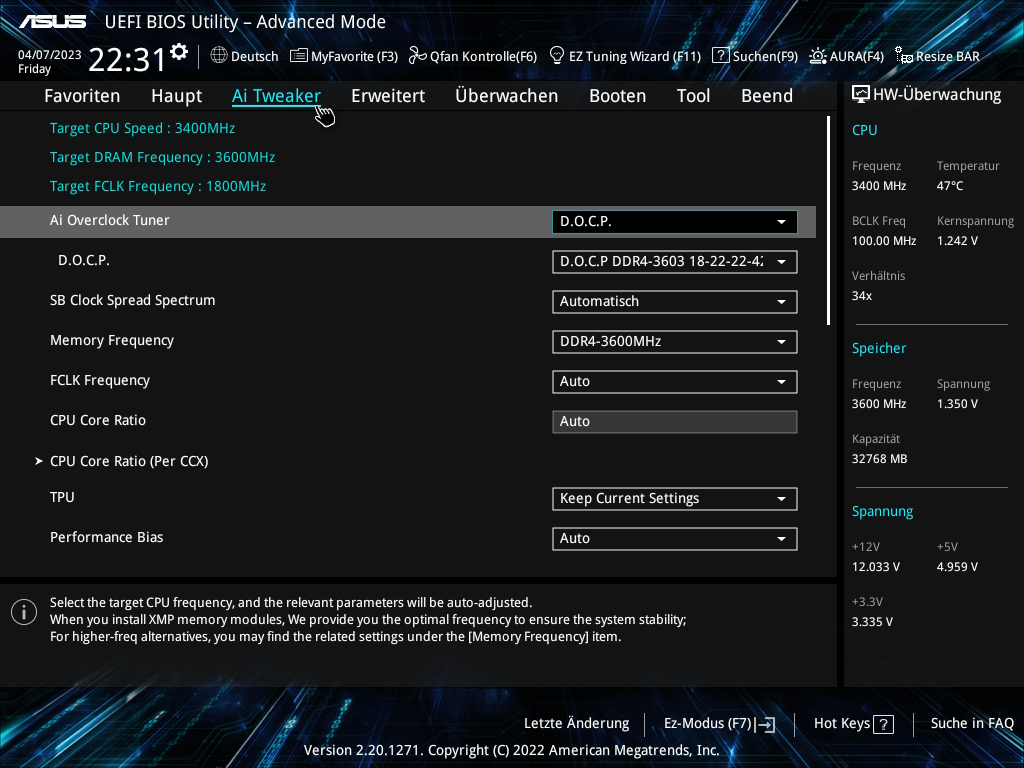Click Letzte Änderung
Image resolution: width=1024 pixels, height=768 pixels.
point(577,724)
